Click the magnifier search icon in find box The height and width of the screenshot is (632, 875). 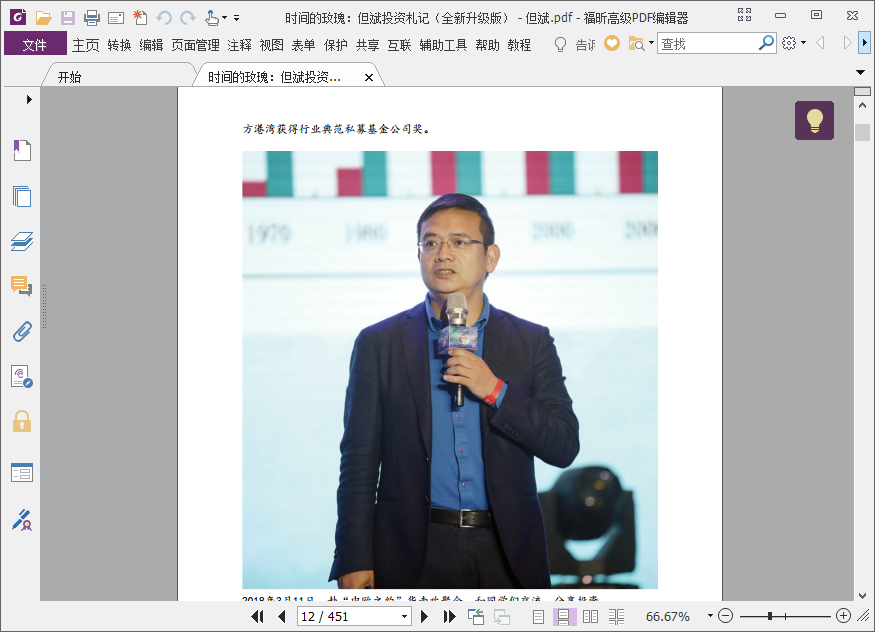(766, 42)
